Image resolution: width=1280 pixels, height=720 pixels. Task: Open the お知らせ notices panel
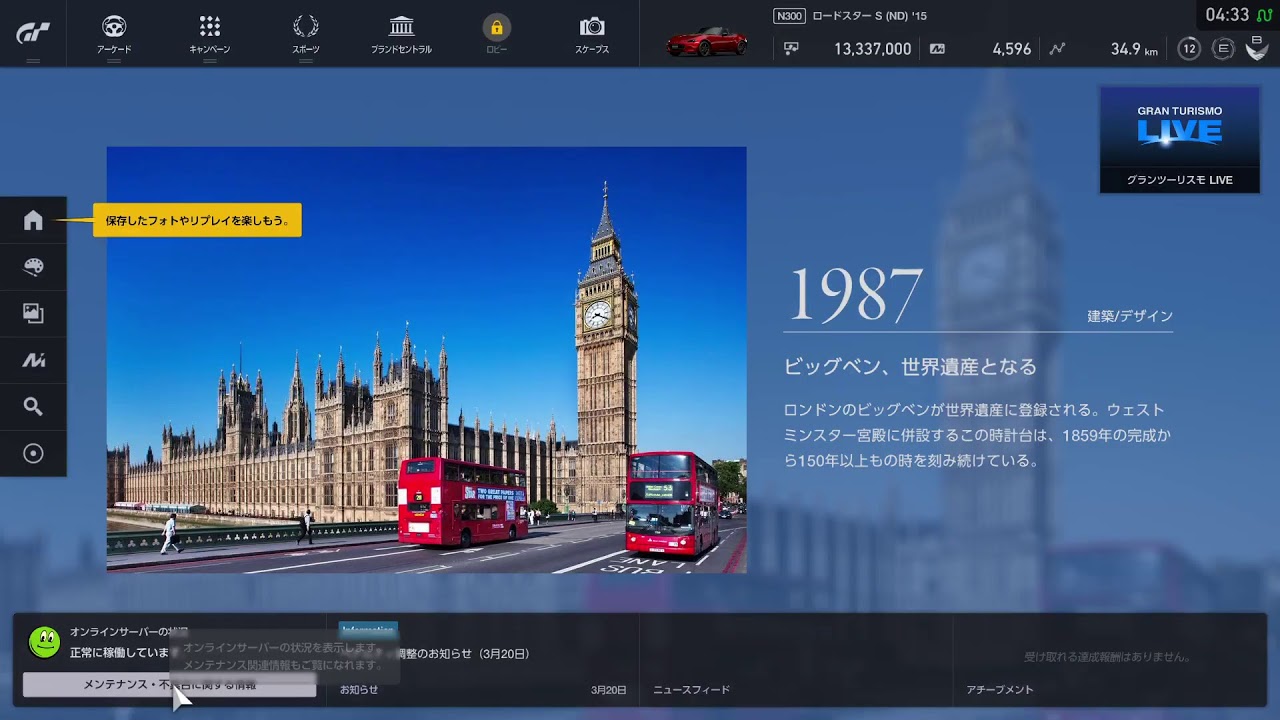[482, 660]
